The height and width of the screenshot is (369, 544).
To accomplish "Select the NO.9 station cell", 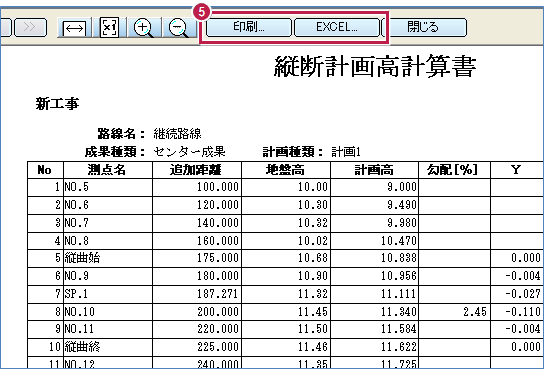I will (x=108, y=276).
